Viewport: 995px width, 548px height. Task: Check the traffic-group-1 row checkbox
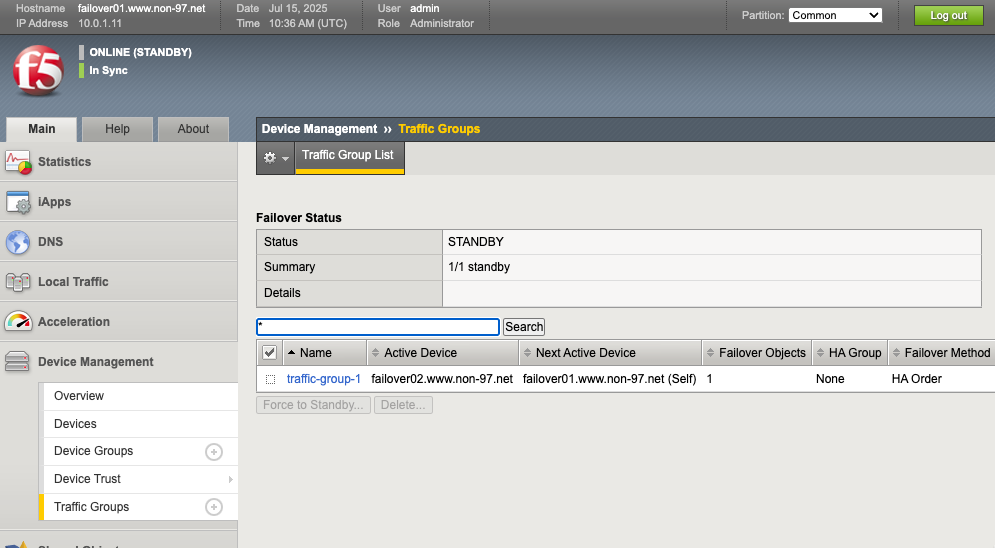click(x=270, y=379)
